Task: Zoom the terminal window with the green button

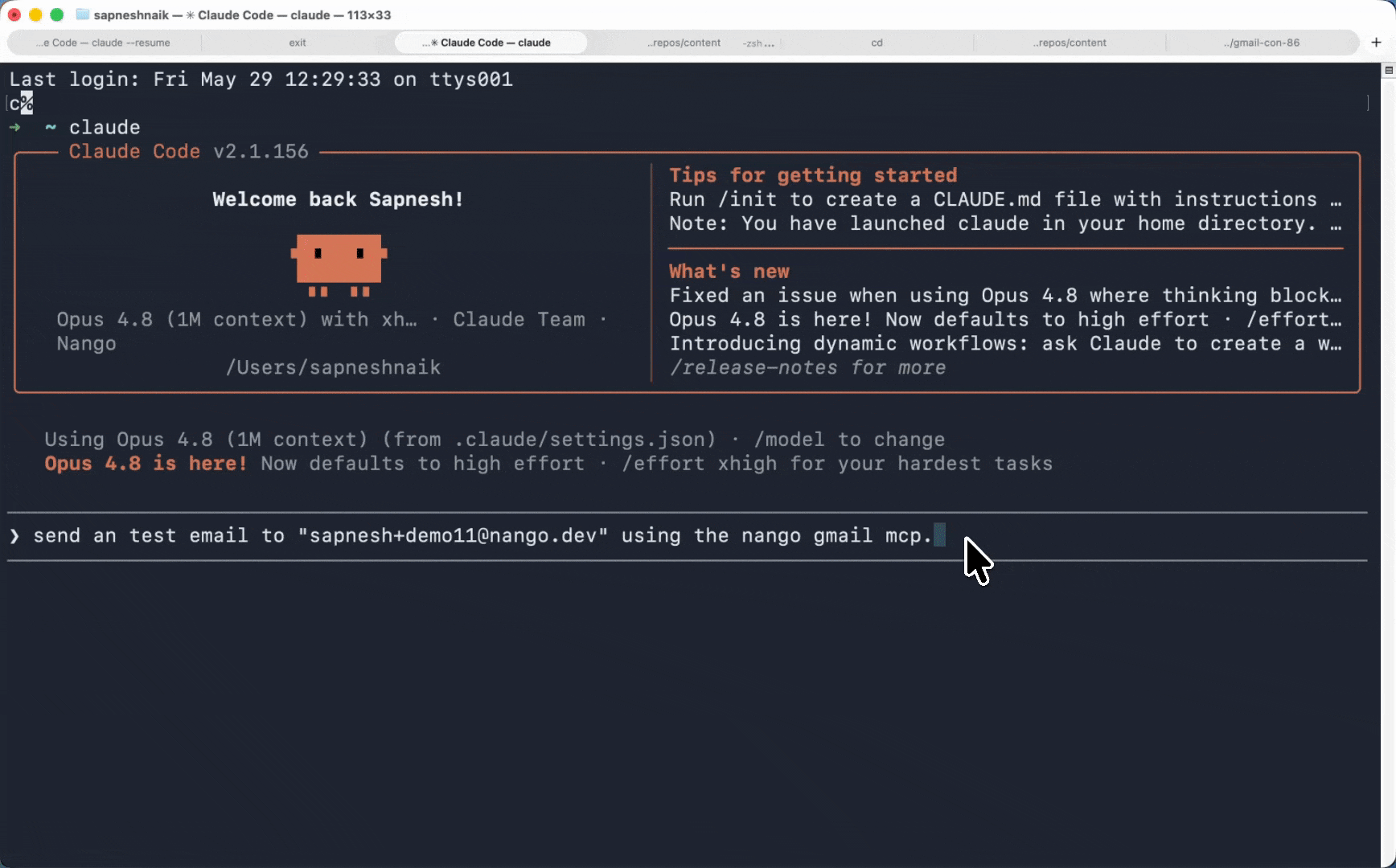Action: [x=56, y=14]
